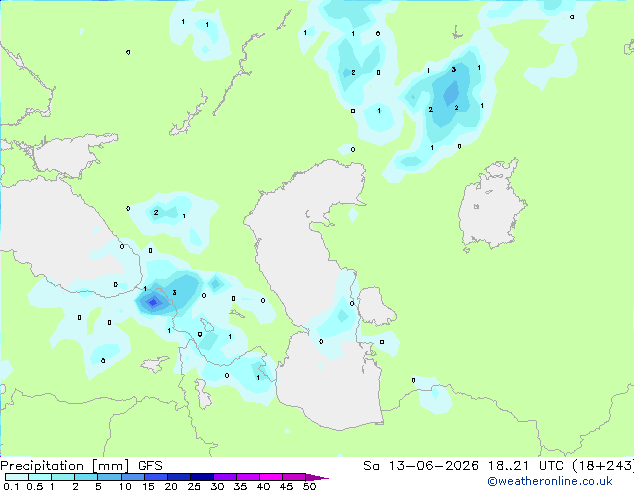
Task: Pick the dark navy legend swatch between 25 and 30
Action: (202, 477)
